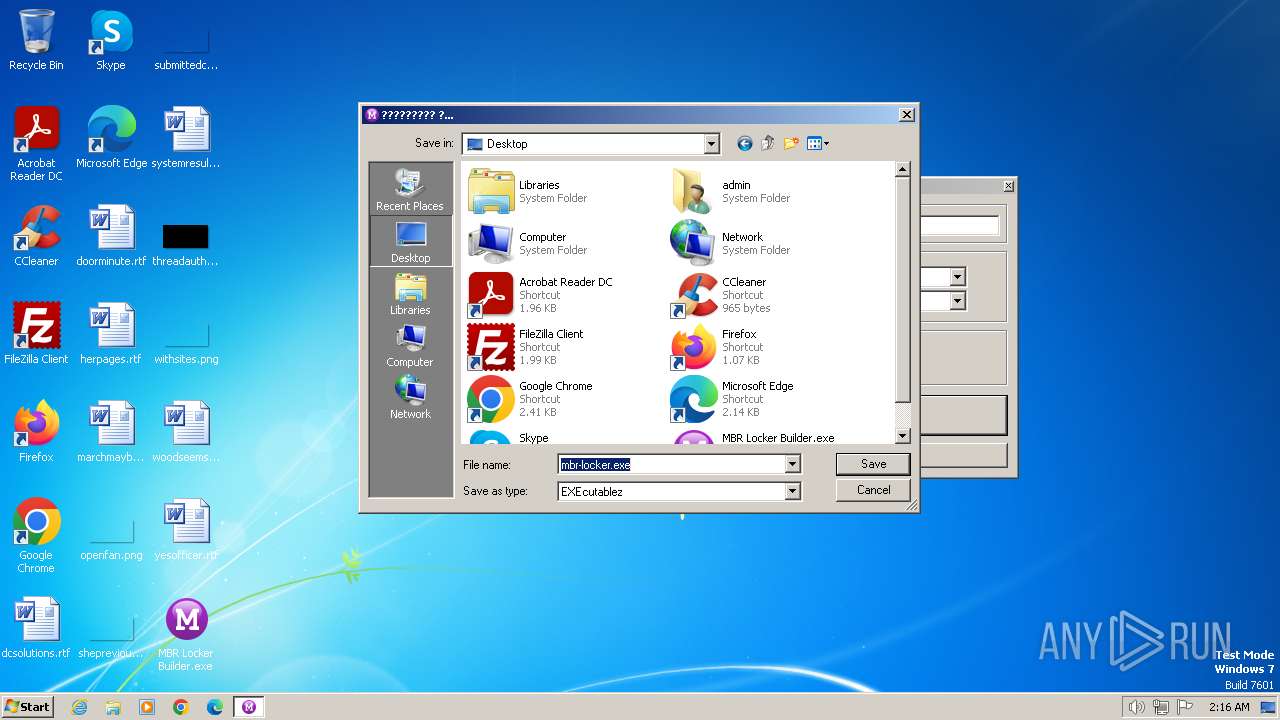The height and width of the screenshot is (720, 1280).
Task: Select Libraries system folder in file list
Action: [x=528, y=191]
